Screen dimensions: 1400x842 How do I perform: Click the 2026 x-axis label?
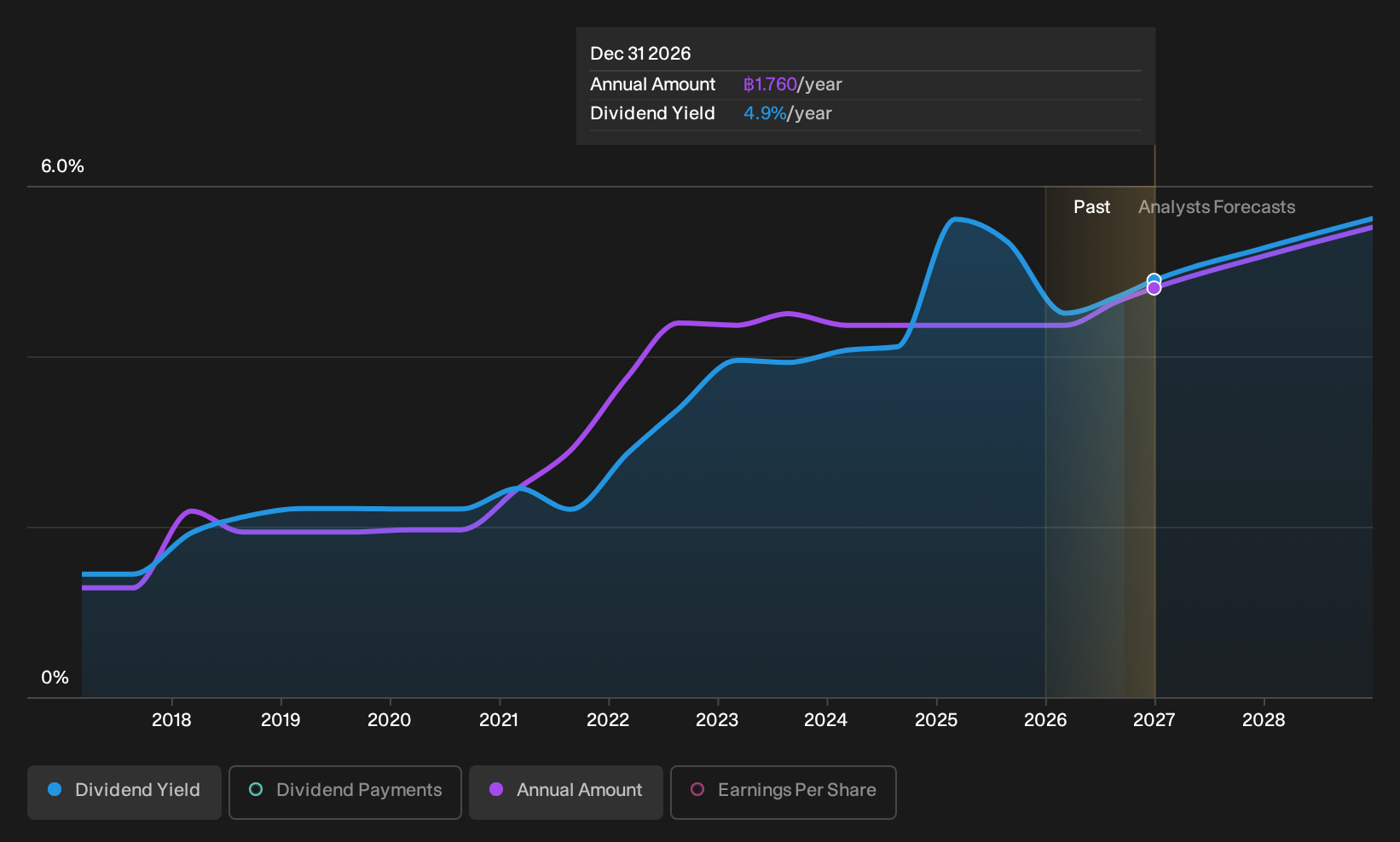pyautogui.click(x=1045, y=720)
